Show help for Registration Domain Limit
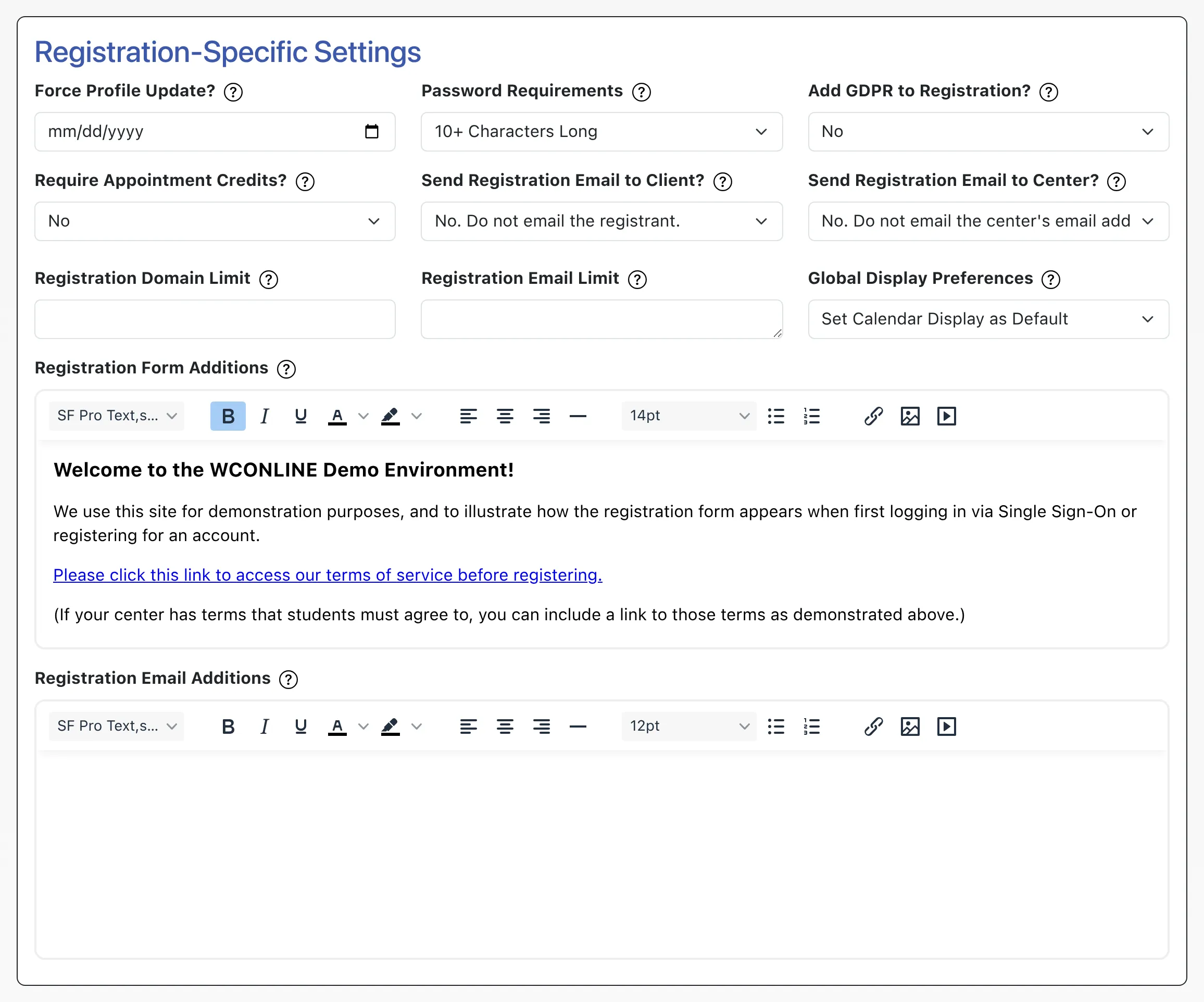Screen dimensions: 1204x1002 click(x=268, y=279)
